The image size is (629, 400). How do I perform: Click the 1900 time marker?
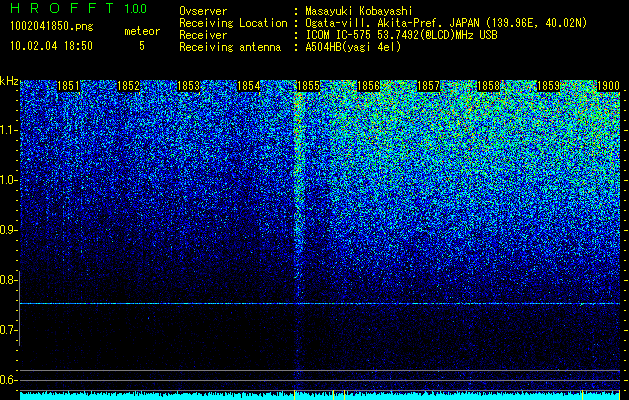click(x=609, y=86)
